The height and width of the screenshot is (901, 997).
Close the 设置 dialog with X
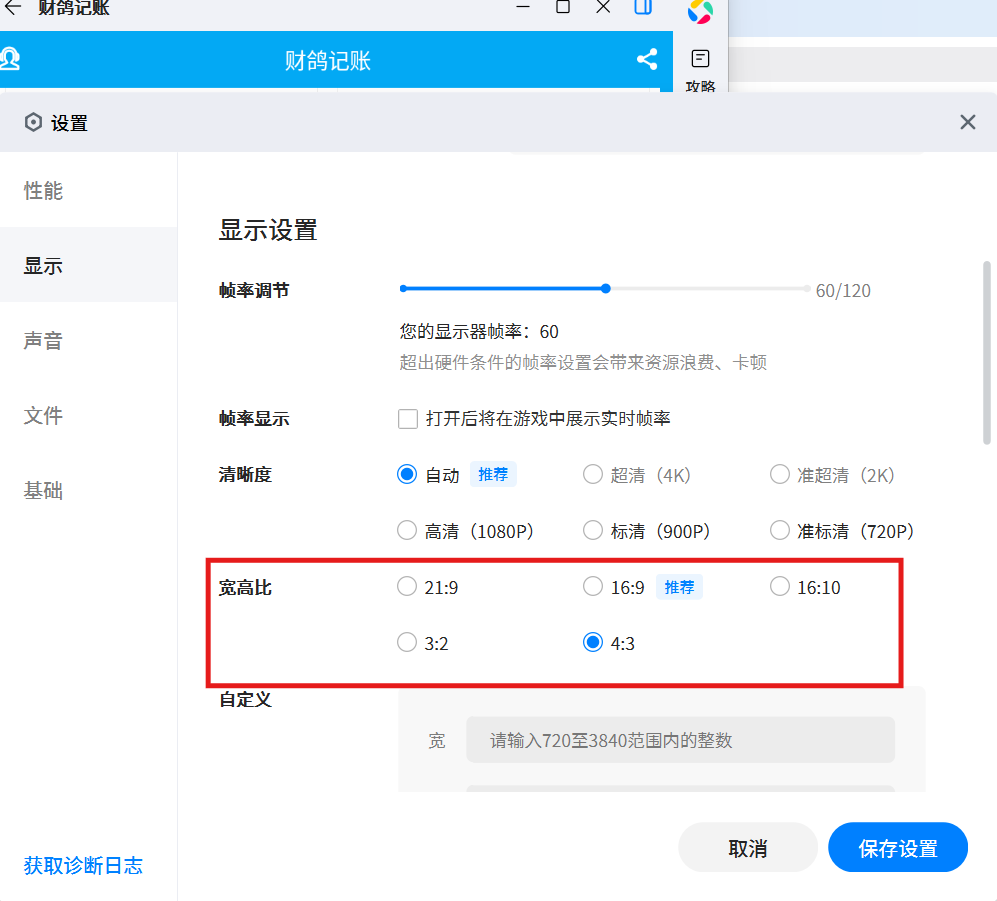point(967,122)
